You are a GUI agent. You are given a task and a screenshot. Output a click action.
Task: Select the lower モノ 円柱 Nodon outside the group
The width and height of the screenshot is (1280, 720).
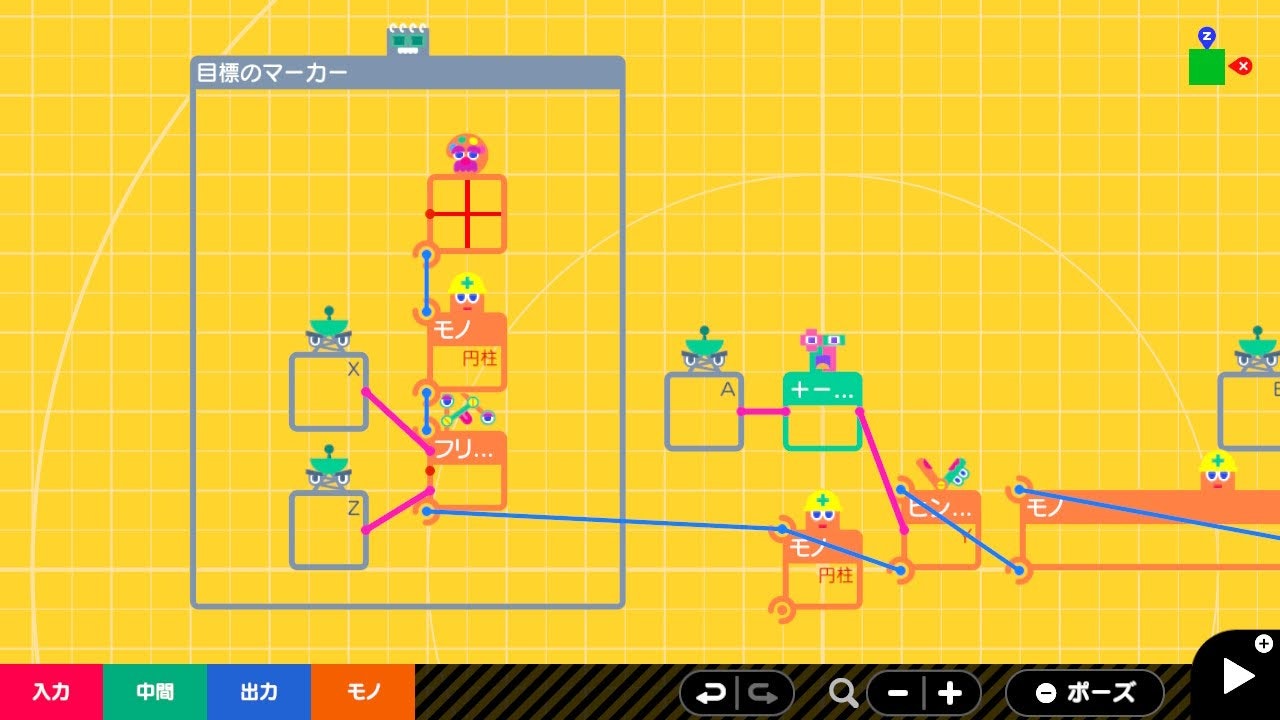coord(823,569)
